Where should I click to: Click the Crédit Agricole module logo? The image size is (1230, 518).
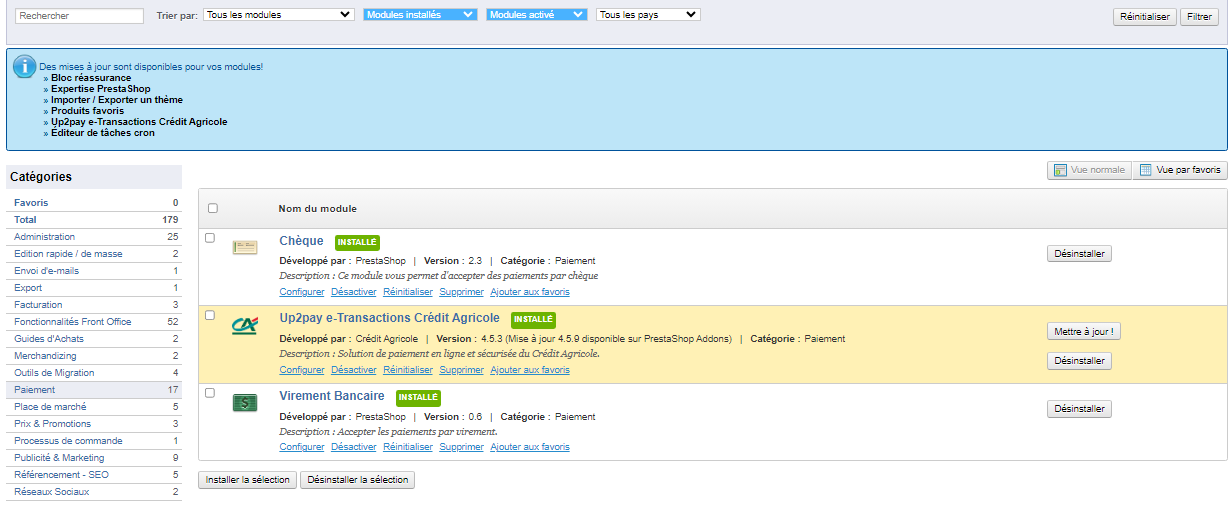pos(244,325)
